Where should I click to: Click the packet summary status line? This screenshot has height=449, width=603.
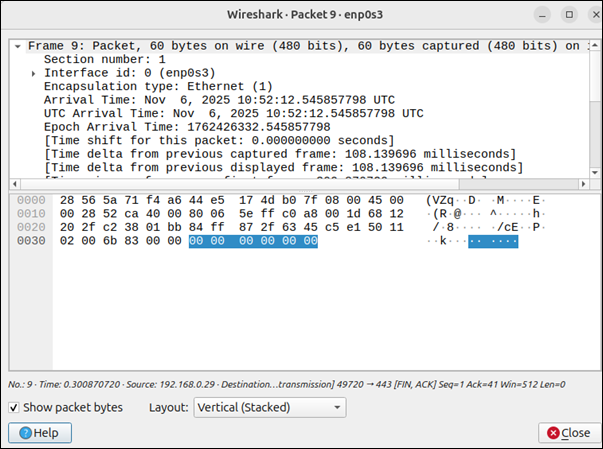287,384
